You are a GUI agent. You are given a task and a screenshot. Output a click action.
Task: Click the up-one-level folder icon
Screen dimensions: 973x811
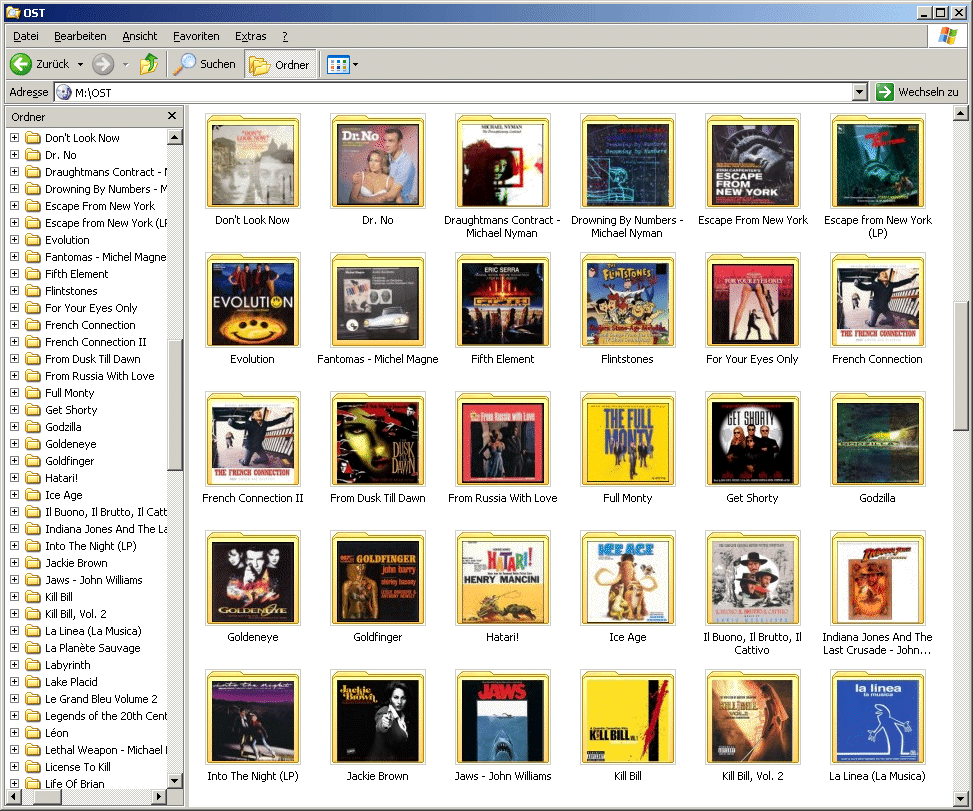pos(148,63)
